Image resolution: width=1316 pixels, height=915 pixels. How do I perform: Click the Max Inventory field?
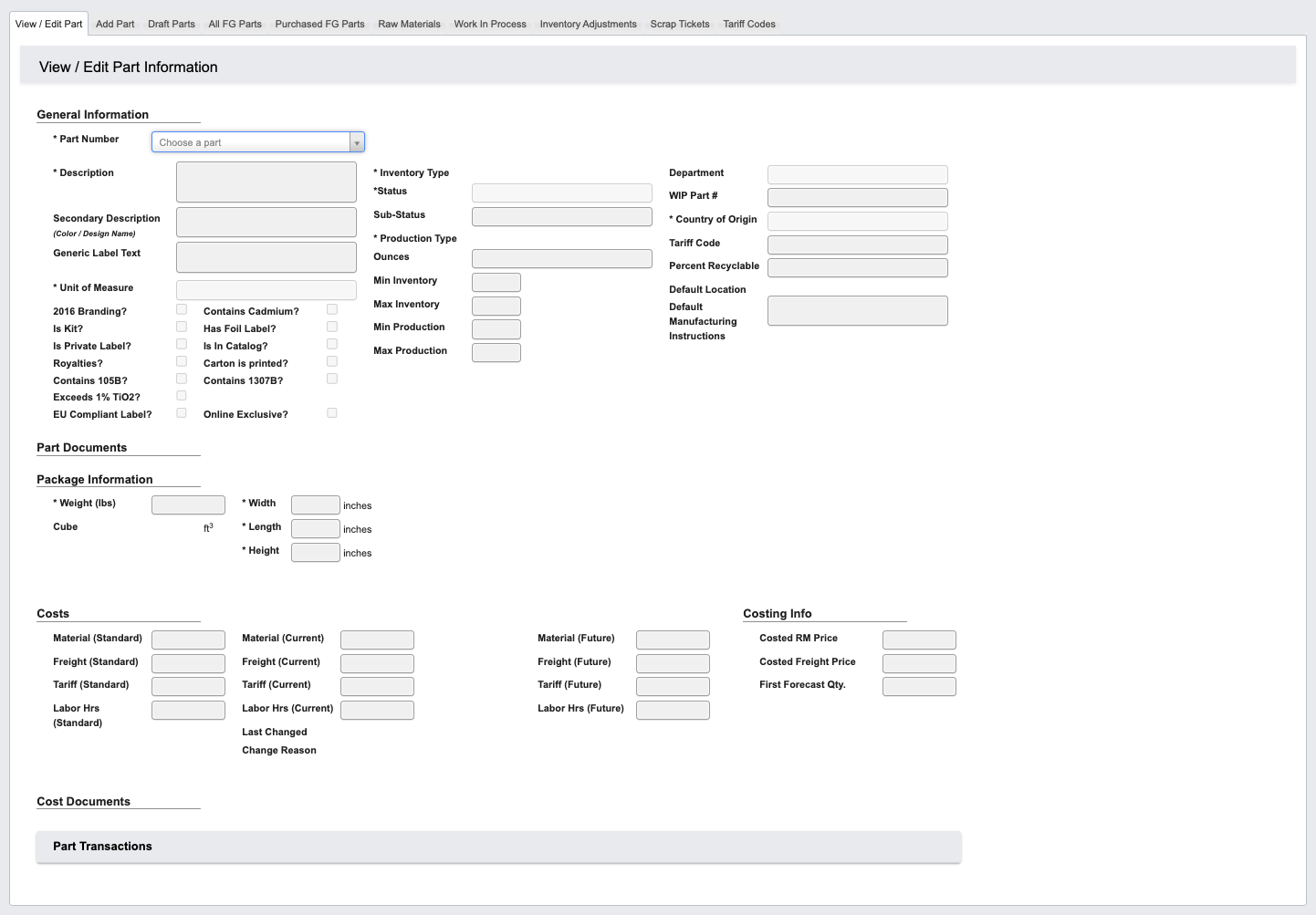coord(496,306)
